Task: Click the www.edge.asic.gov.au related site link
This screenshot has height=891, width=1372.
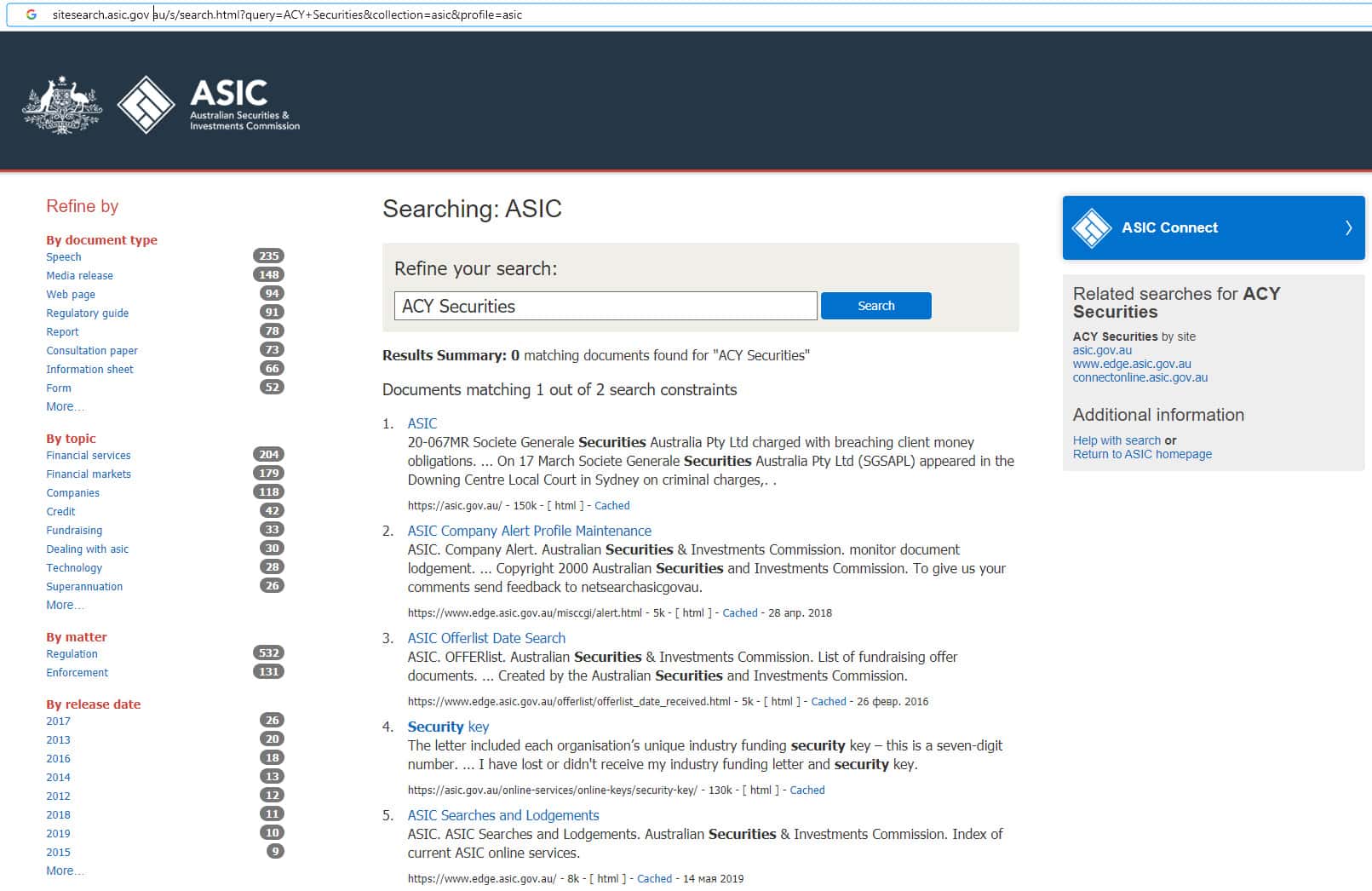Action: (1131, 364)
